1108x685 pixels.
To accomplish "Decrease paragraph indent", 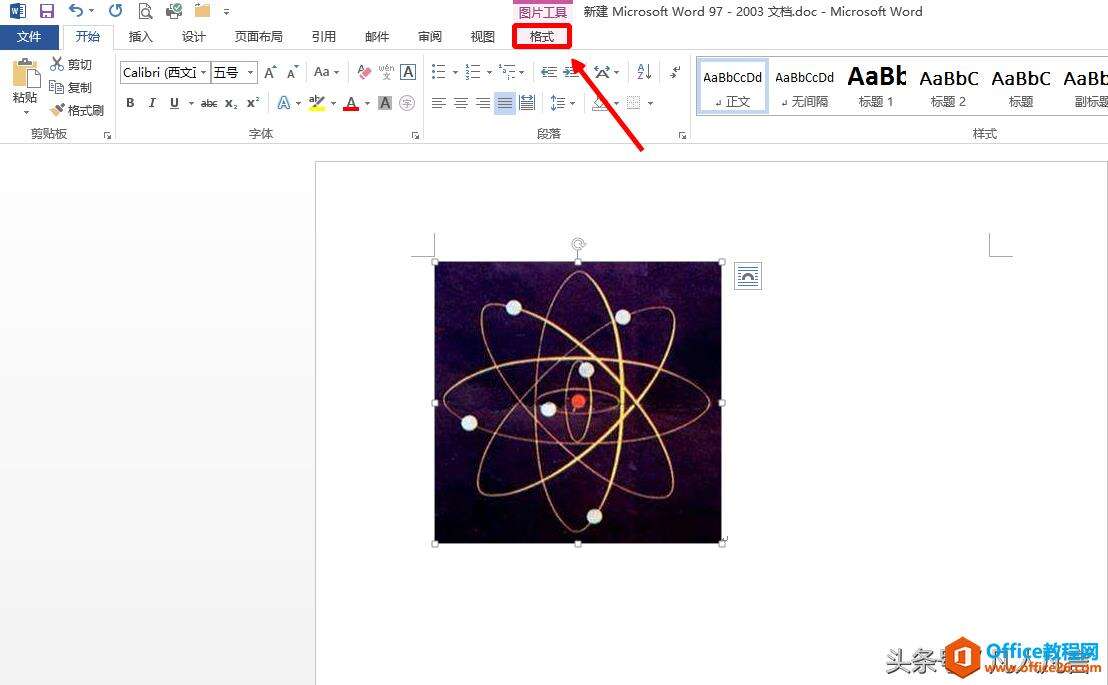I will click(549, 72).
